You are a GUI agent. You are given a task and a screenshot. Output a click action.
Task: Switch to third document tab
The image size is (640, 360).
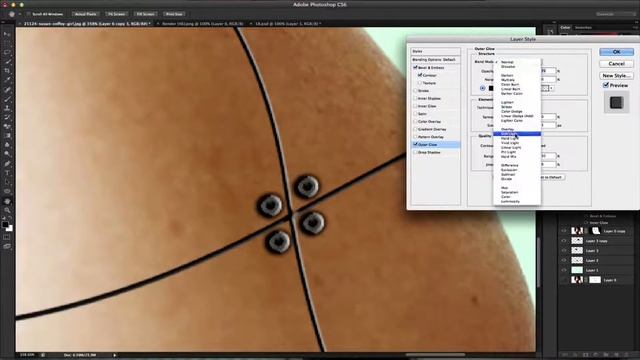click(x=288, y=24)
